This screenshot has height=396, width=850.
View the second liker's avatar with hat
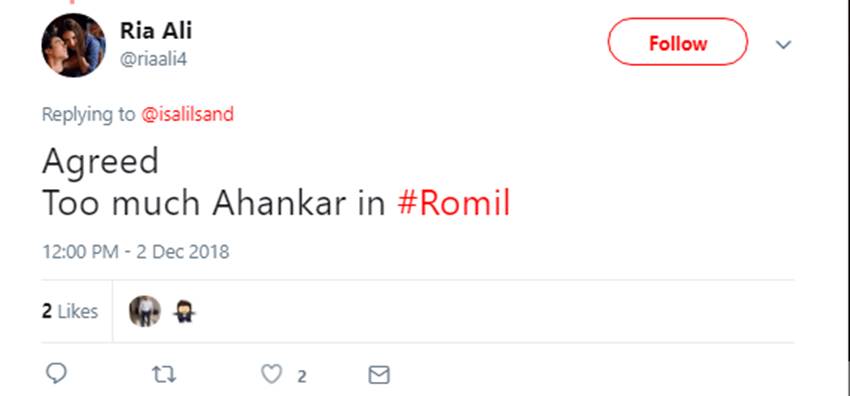(184, 311)
